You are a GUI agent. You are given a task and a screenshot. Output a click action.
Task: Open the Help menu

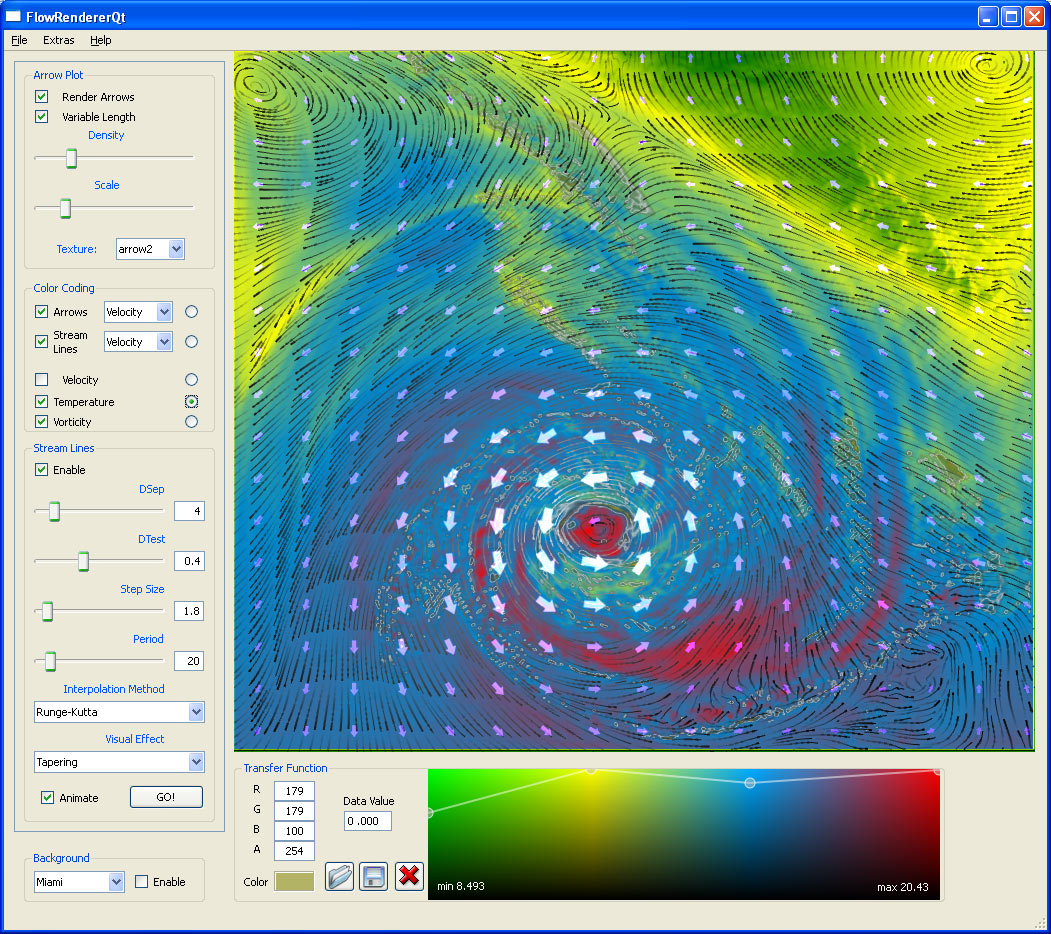tap(100, 40)
